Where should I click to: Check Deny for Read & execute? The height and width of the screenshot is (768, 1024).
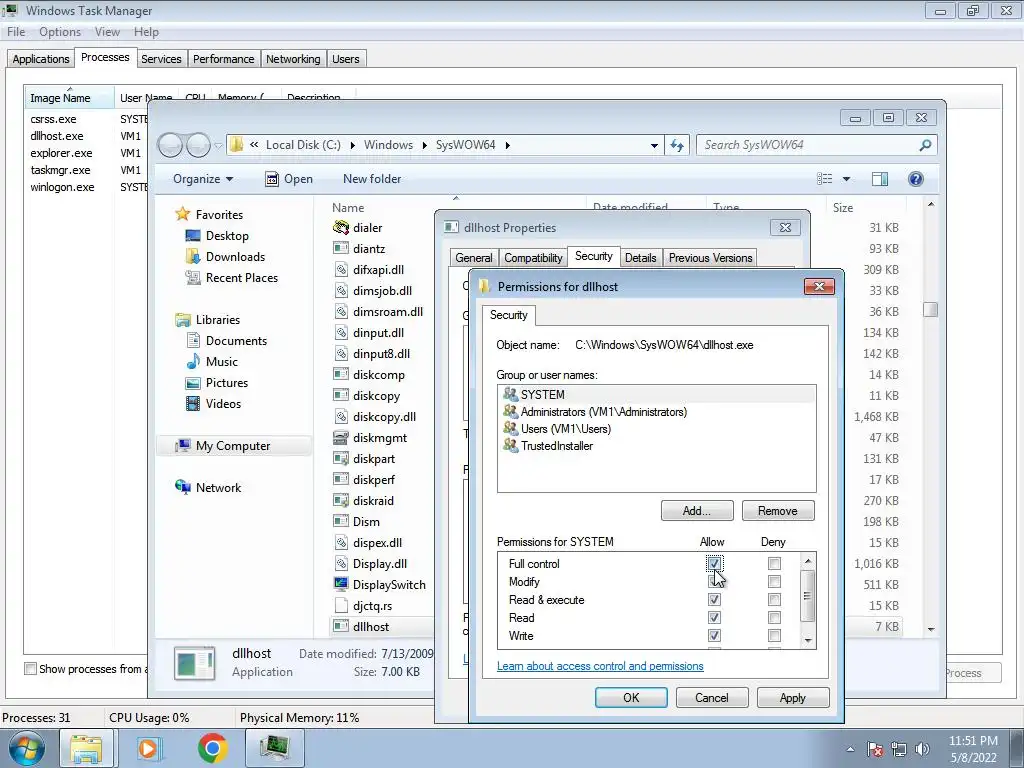[774, 600]
